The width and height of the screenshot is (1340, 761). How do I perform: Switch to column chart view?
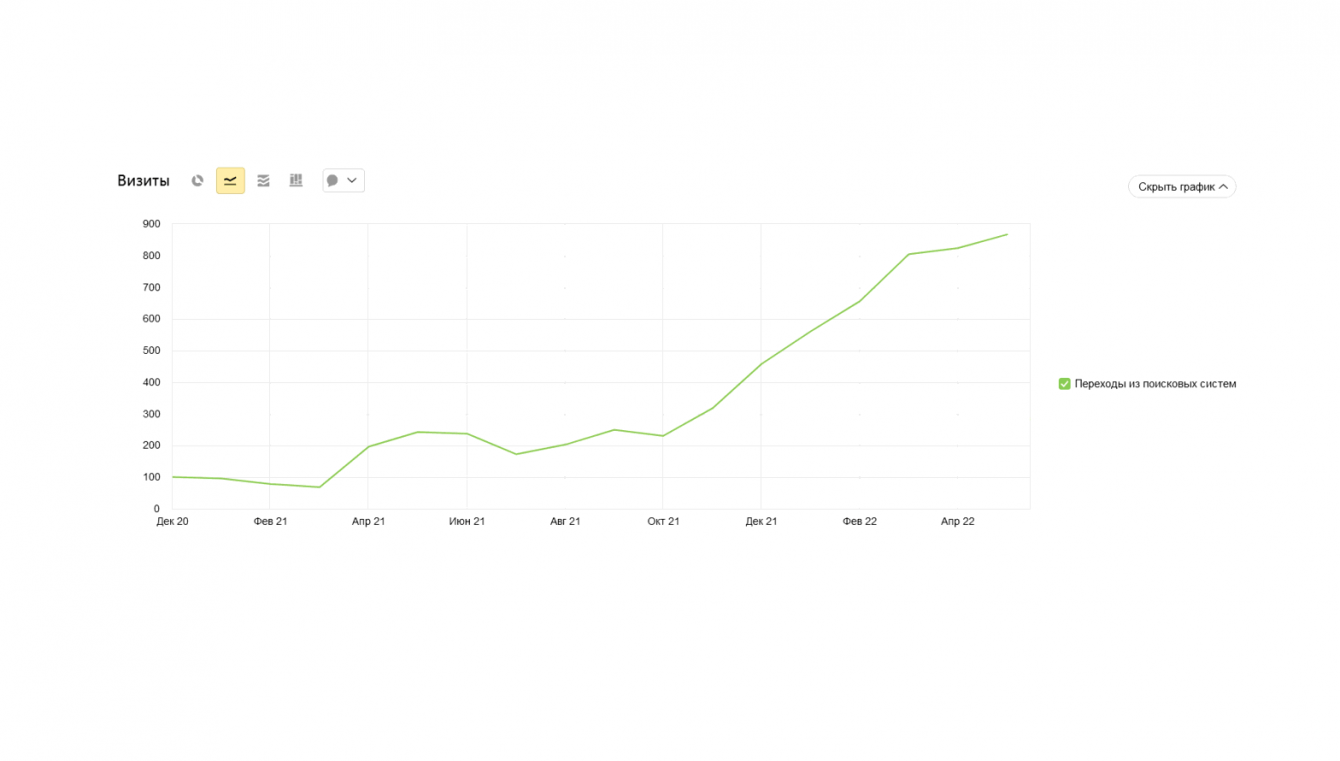(x=296, y=181)
